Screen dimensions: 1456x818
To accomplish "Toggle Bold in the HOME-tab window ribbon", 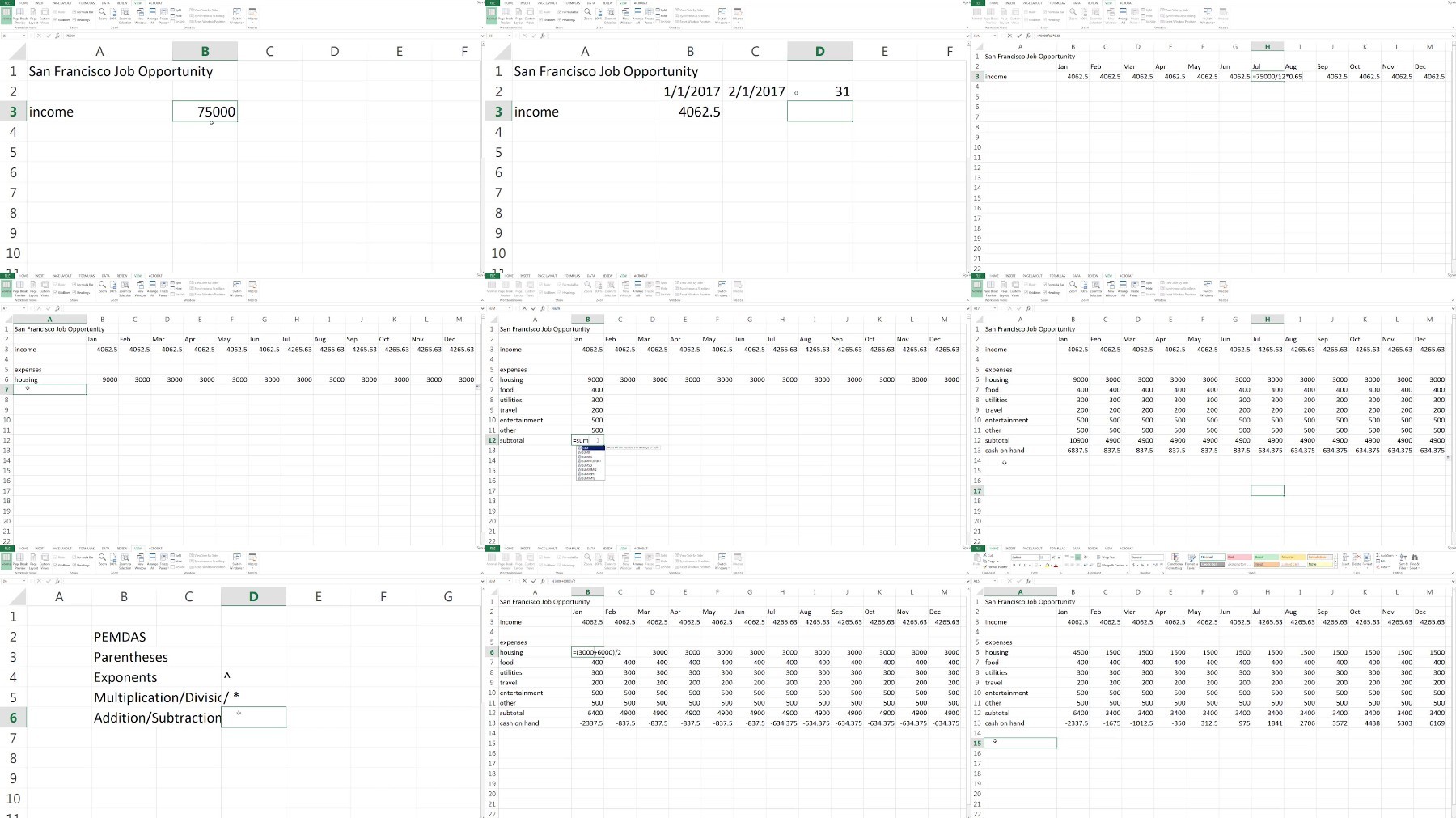I will pyautogui.click(x=1014, y=565).
